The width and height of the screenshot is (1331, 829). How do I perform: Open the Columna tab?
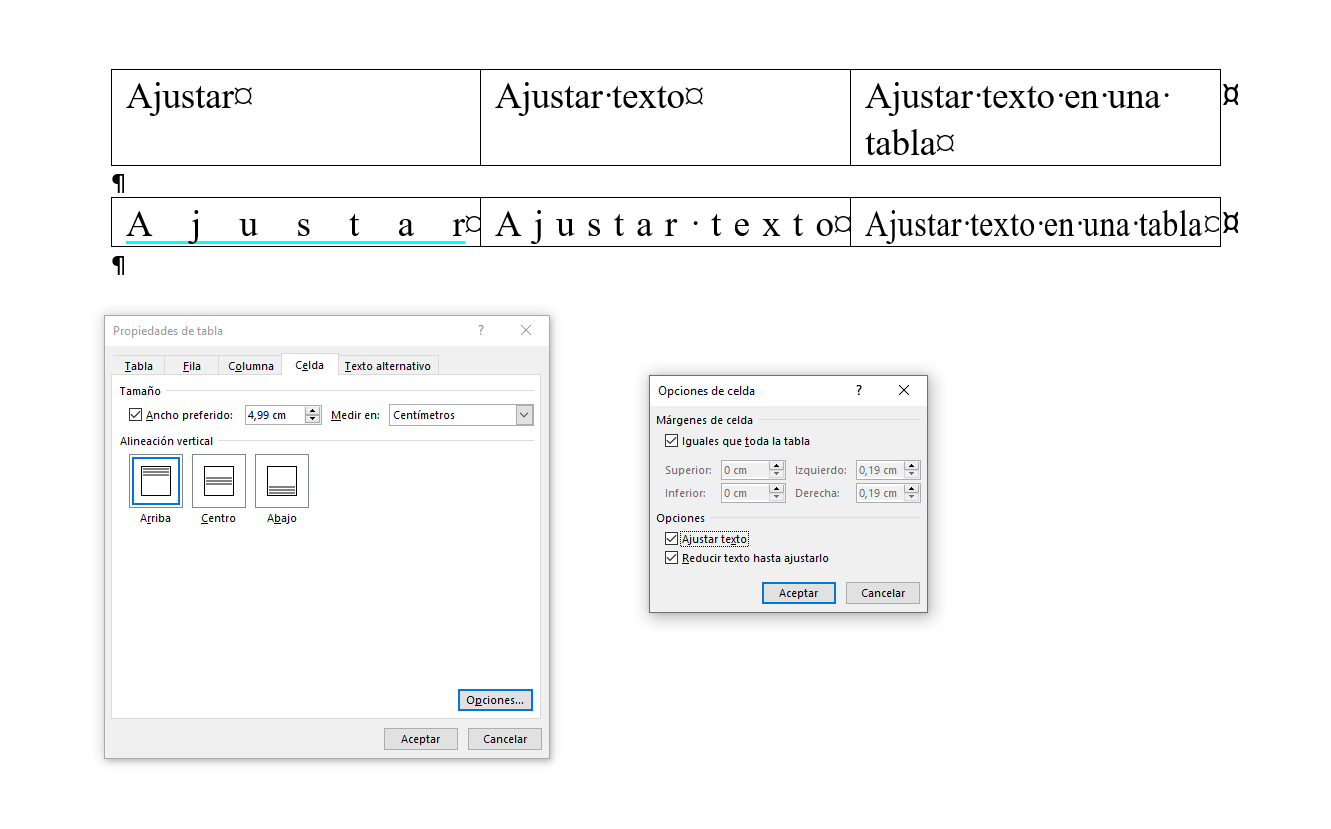251,366
